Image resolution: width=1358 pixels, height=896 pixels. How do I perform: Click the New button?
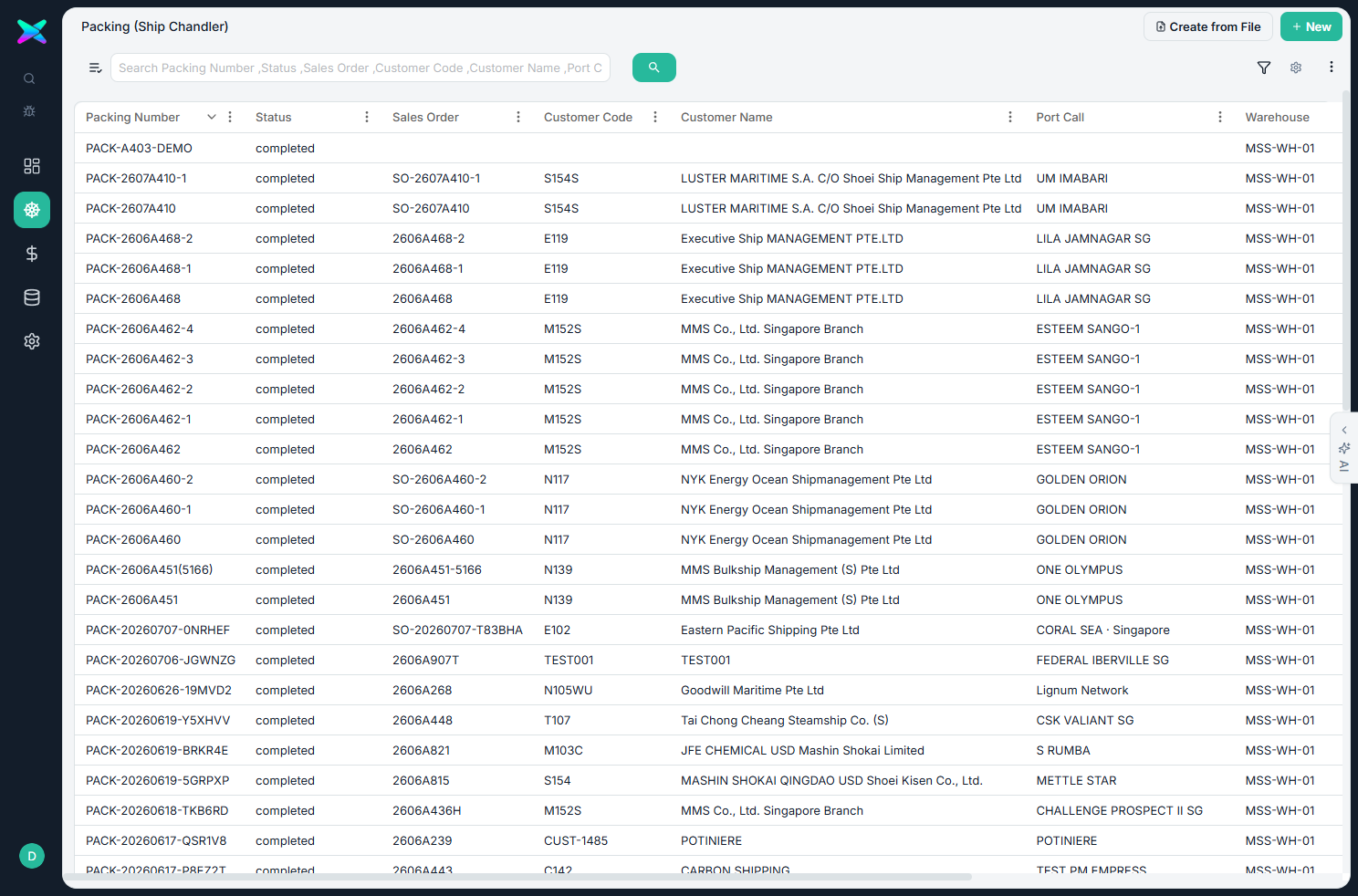pyautogui.click(x=1311, y=26)
